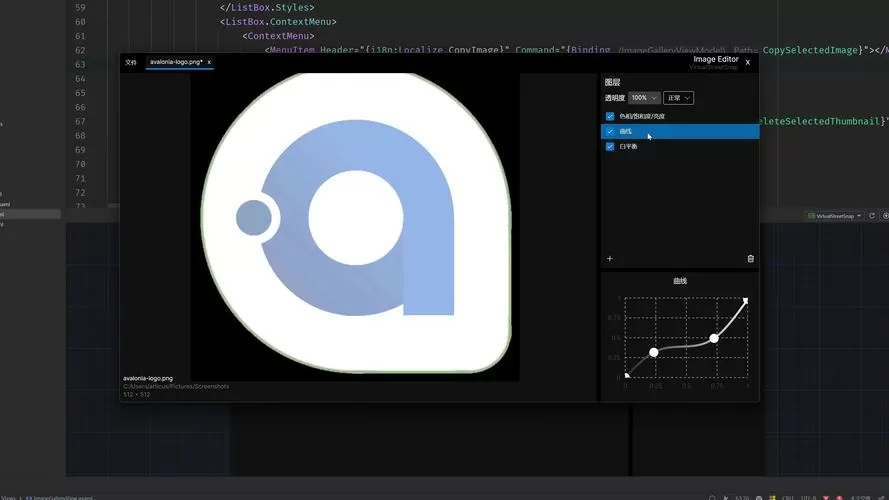Image resolution: width=889 pixels, height=500 pixels.
Task: Select the curve end point at top right
Action: tap(746, 300)
